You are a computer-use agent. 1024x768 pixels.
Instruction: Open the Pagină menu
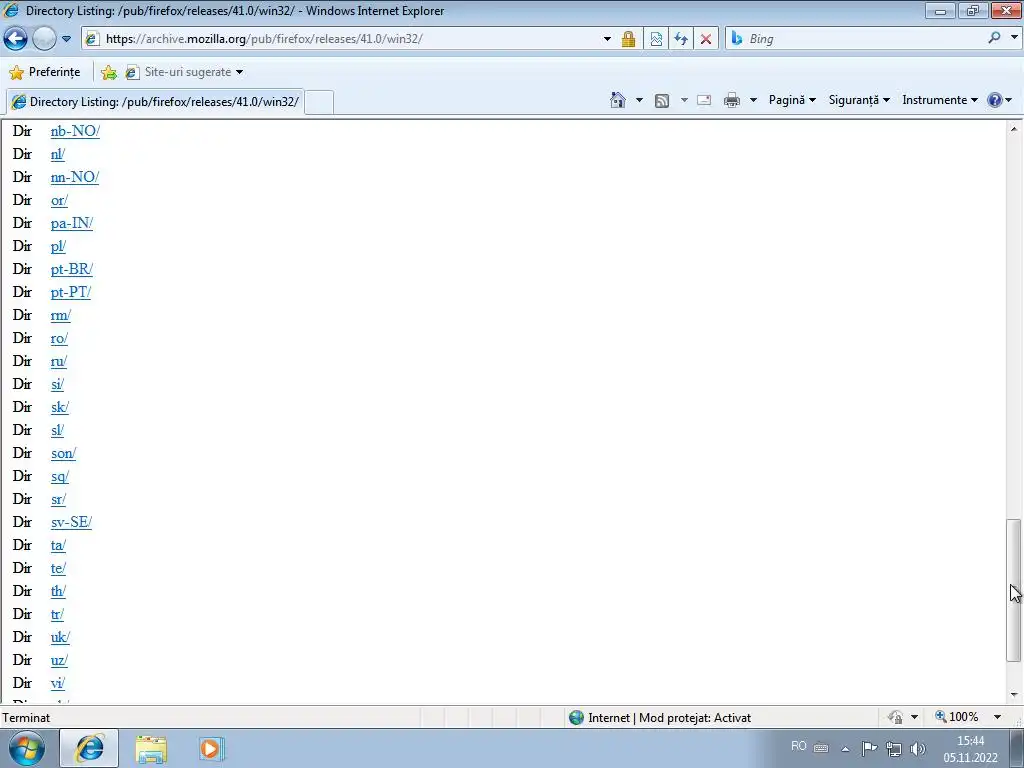(792, 100)
